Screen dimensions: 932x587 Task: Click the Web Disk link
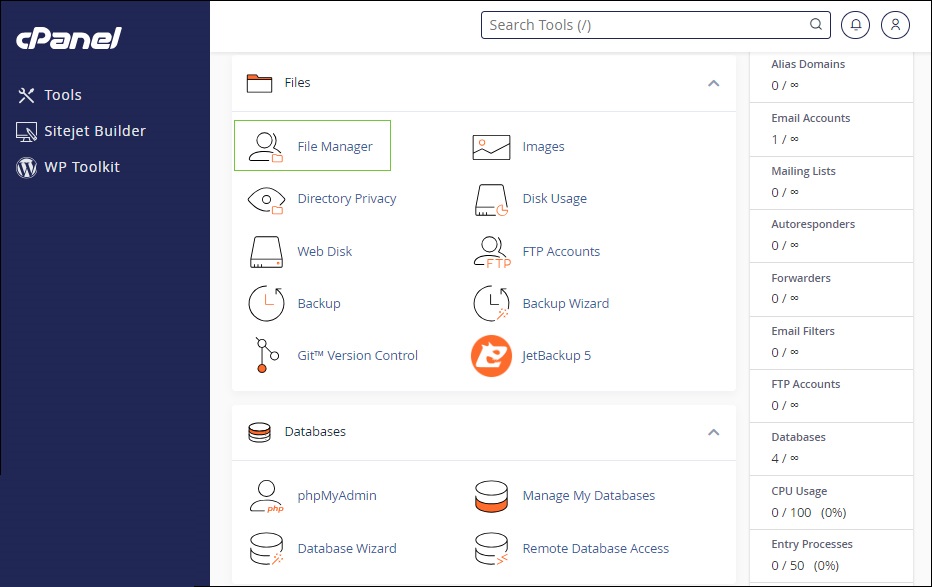(x=324, y=252)
